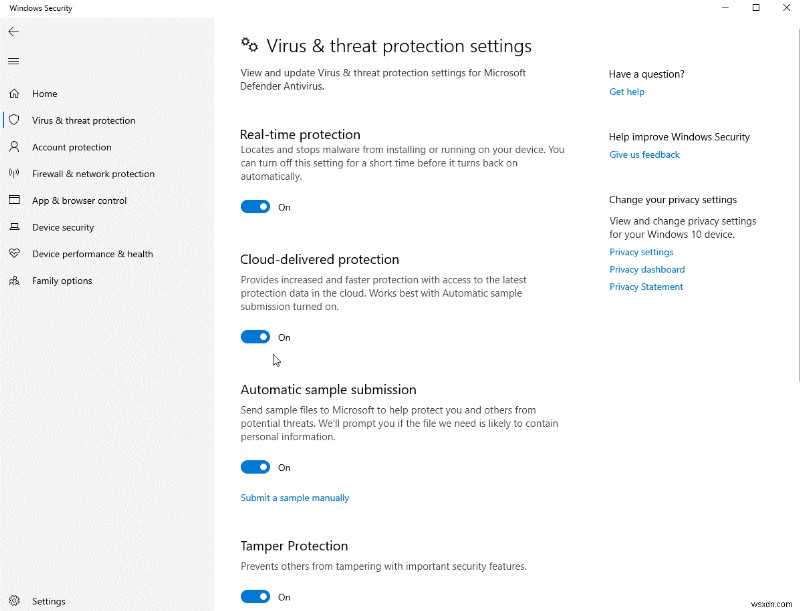Expand the hamburger navigation menu
The image size is (800, 611).
pyautogui.click(x=14, y=61)
